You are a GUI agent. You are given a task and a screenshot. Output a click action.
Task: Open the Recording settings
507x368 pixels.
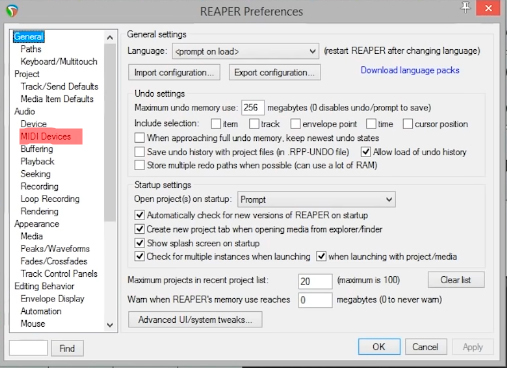point(39,186)
